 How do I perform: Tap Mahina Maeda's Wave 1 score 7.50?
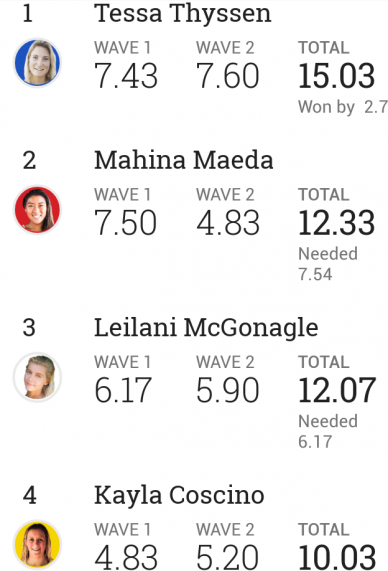tap(126, 223)
